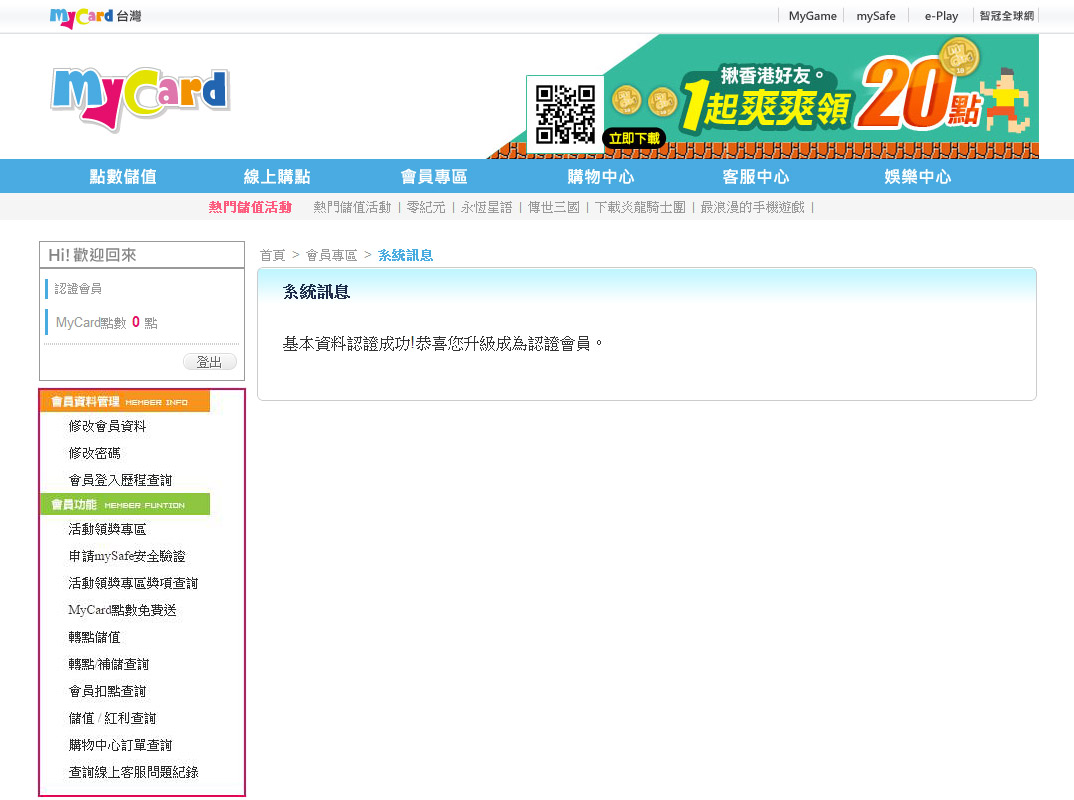The width and height of the screenshot is (1074, 800).
Task: Open 轉點/補儲查詢
Action: coord(109,664)
